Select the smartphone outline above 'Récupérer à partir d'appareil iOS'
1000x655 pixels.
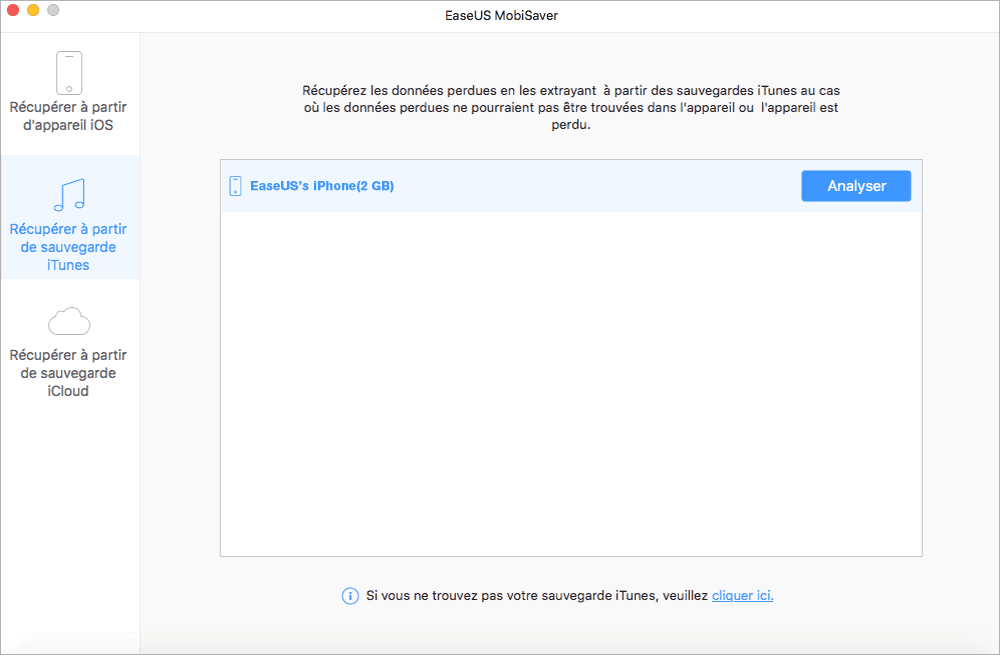69,72
